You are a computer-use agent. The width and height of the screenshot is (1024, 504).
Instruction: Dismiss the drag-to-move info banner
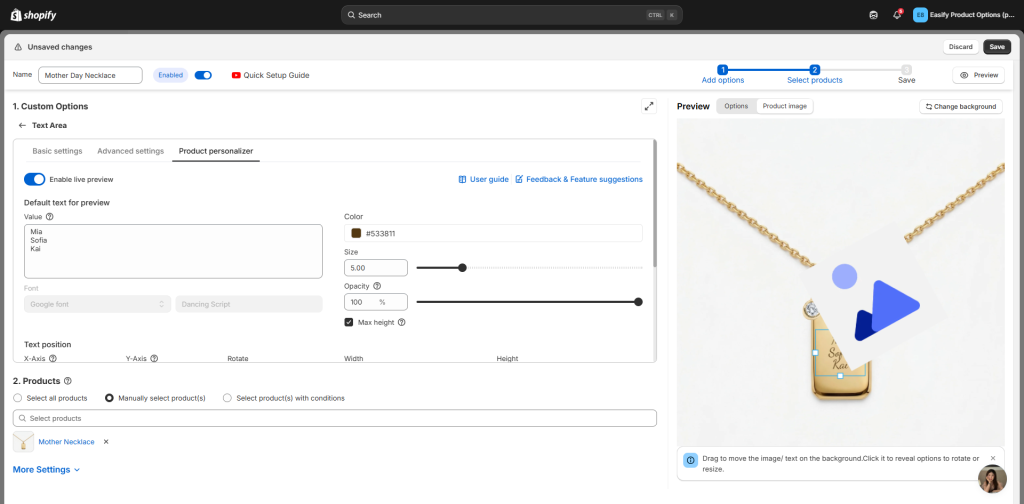click(x=992, y=458)
